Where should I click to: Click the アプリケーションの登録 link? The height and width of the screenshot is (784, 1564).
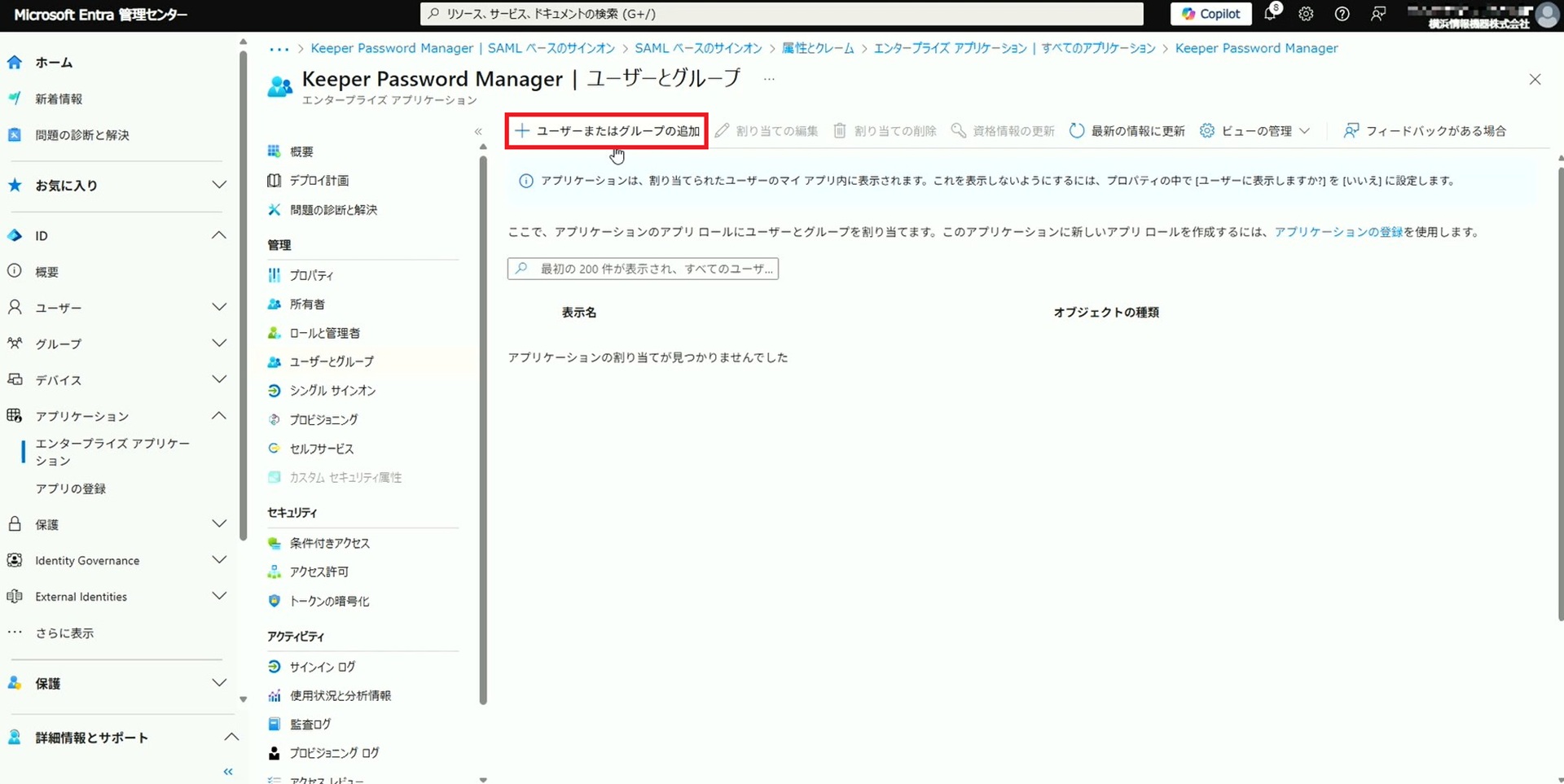(1338, 232)
